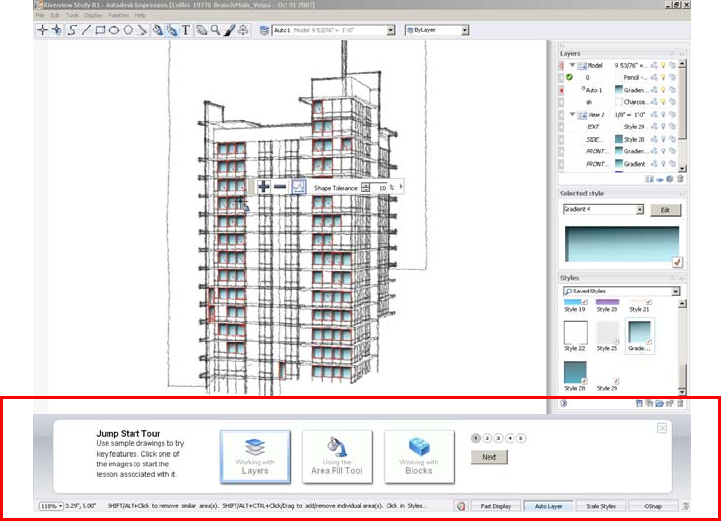The width and height of the screenshot is (721, 521).
Task: Open the ByLayer dropdown
Action: pyautogui.click(x=465, y=31)
